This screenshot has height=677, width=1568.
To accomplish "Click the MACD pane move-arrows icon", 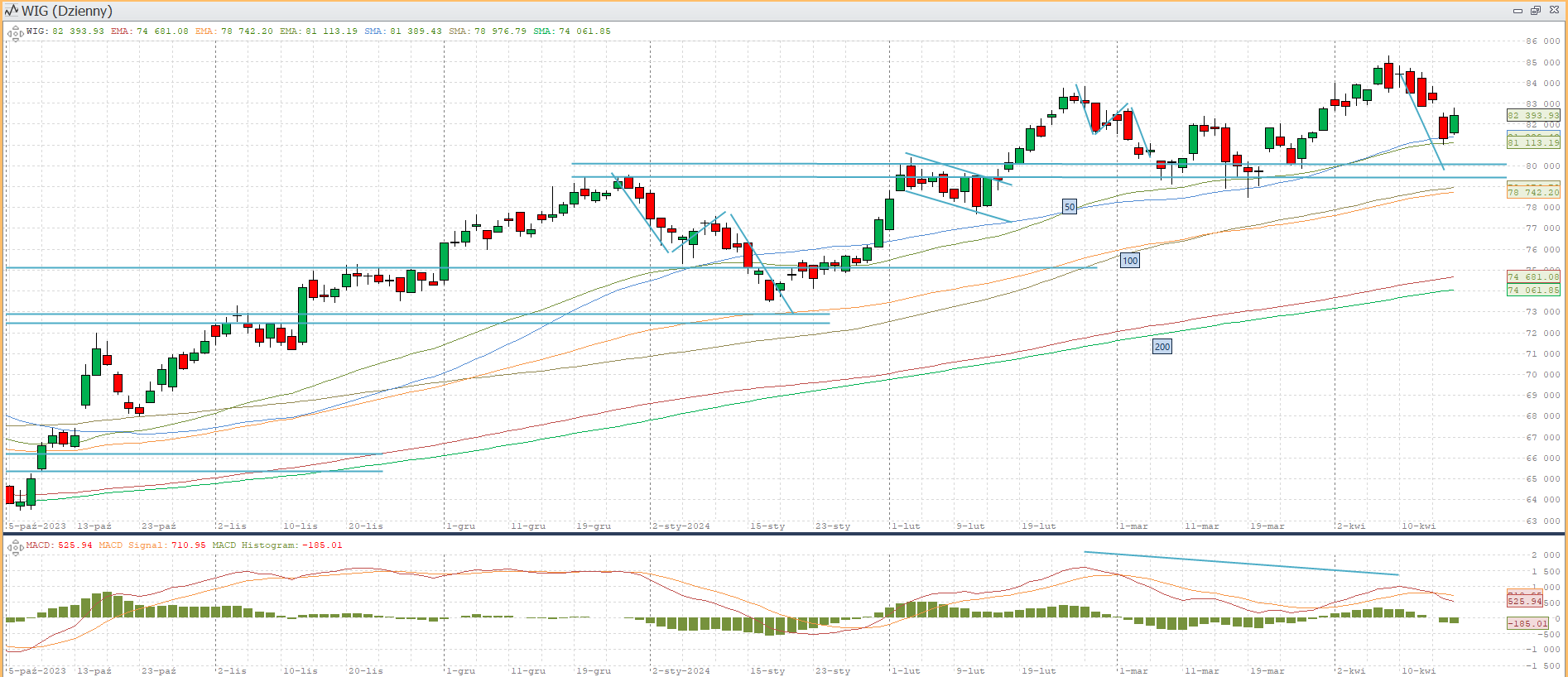I will pyautogui.click(x=15, y=547).
